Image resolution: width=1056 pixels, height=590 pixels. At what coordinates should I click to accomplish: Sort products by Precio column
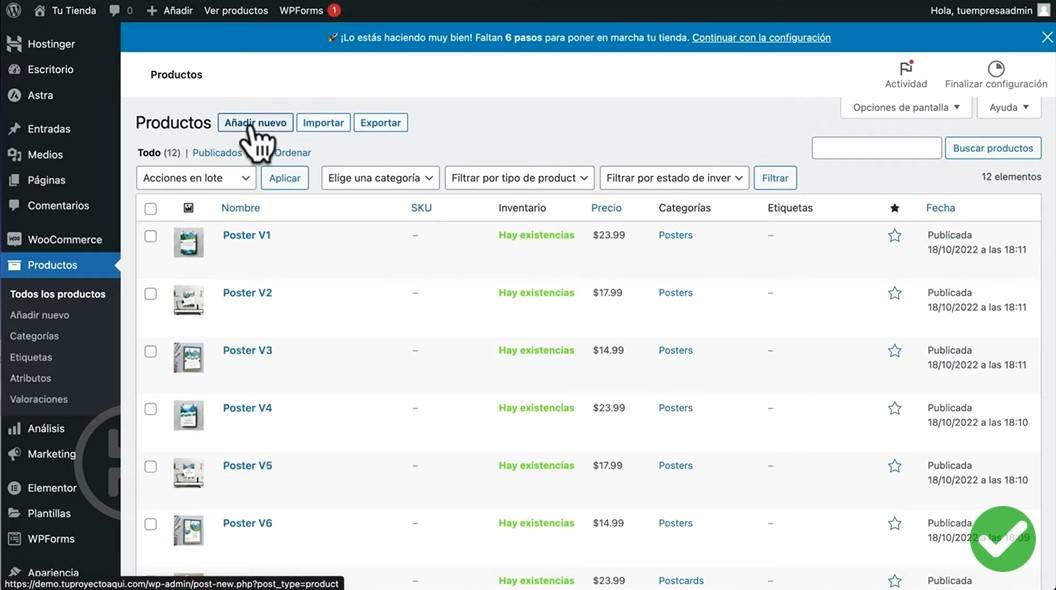pos(606,207)
